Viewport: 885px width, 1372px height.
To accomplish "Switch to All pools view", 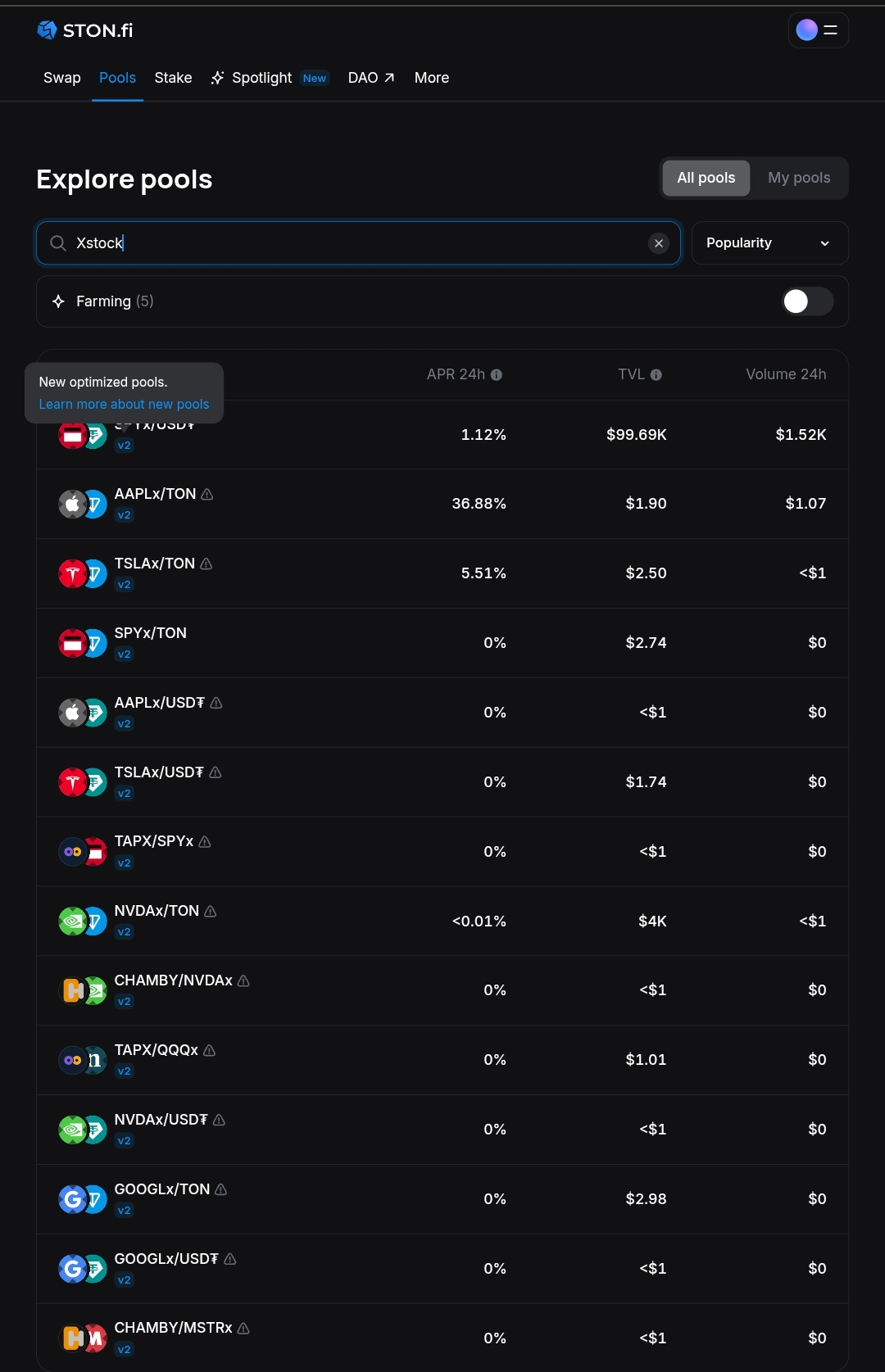I will click(706, 178).
